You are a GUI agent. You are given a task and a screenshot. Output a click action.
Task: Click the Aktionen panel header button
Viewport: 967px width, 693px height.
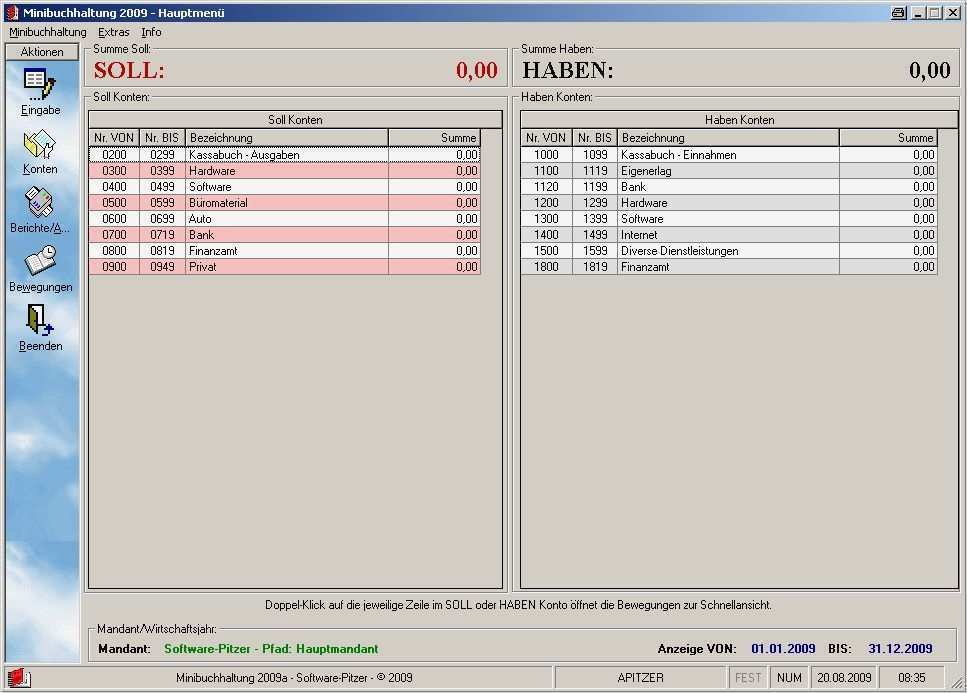[42, 52]
